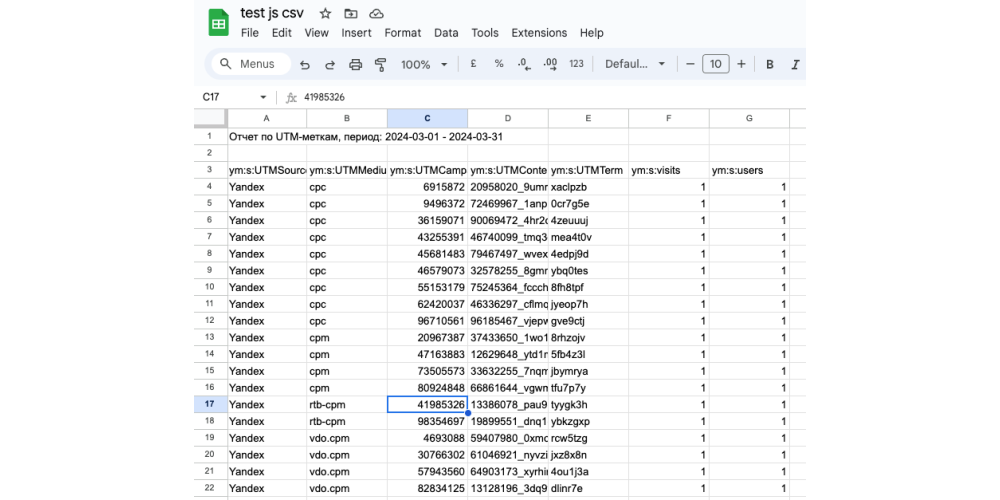Screen dimensions: 1000x500
Task: Decrease decimal places icon
Action: (525, 64)
